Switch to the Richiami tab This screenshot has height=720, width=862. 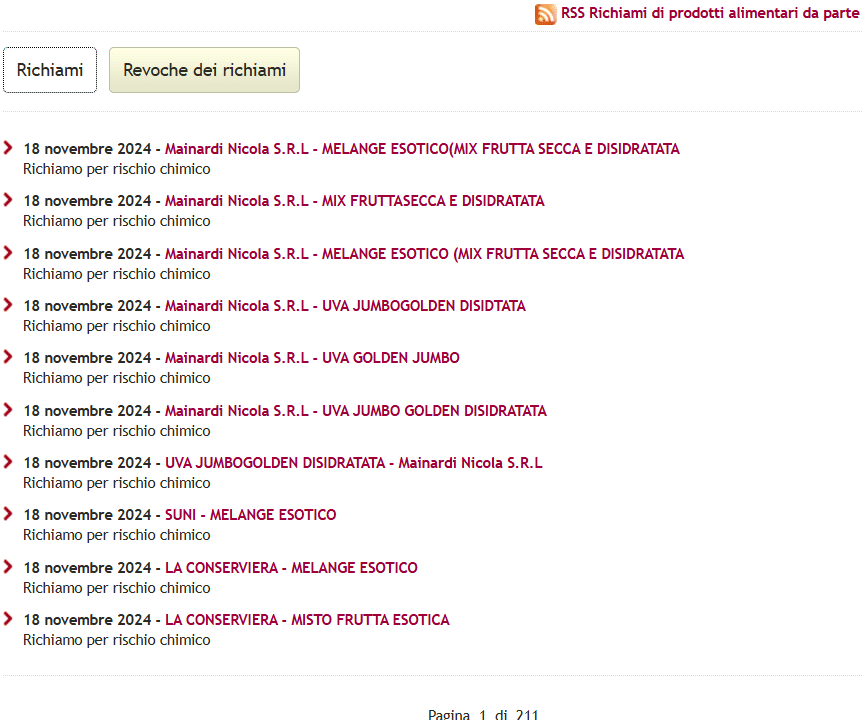point(50,70)
